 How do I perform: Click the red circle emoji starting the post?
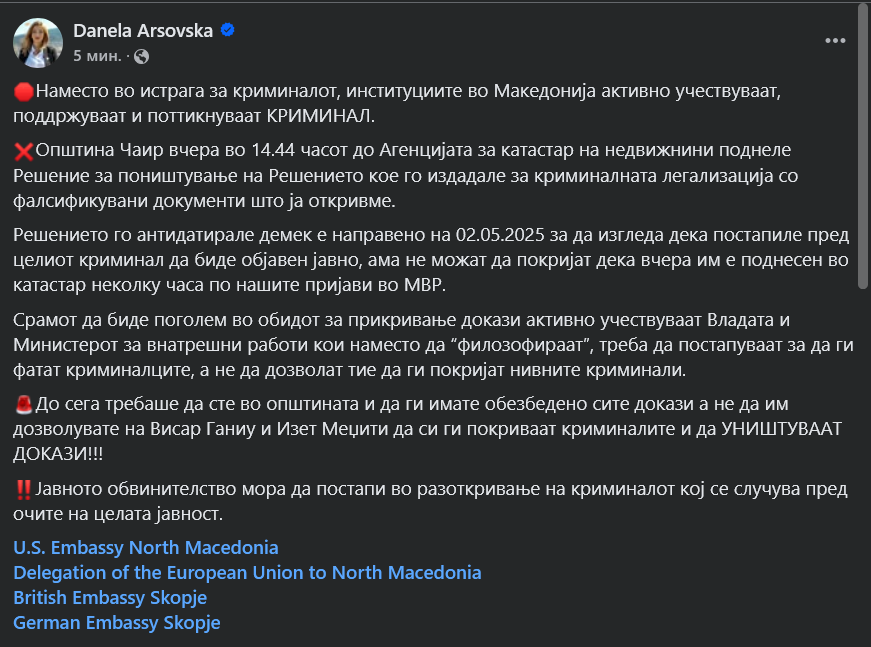[24, 92]
